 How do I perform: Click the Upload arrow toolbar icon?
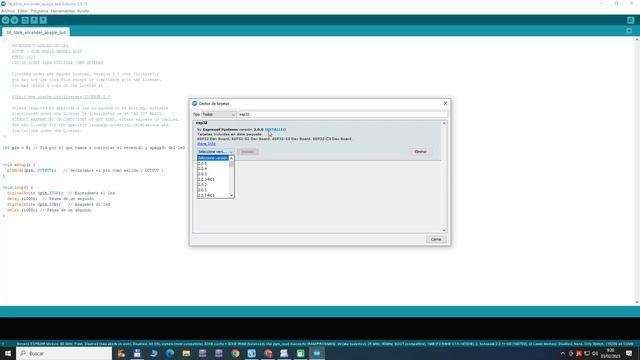(x=15, y=20)
